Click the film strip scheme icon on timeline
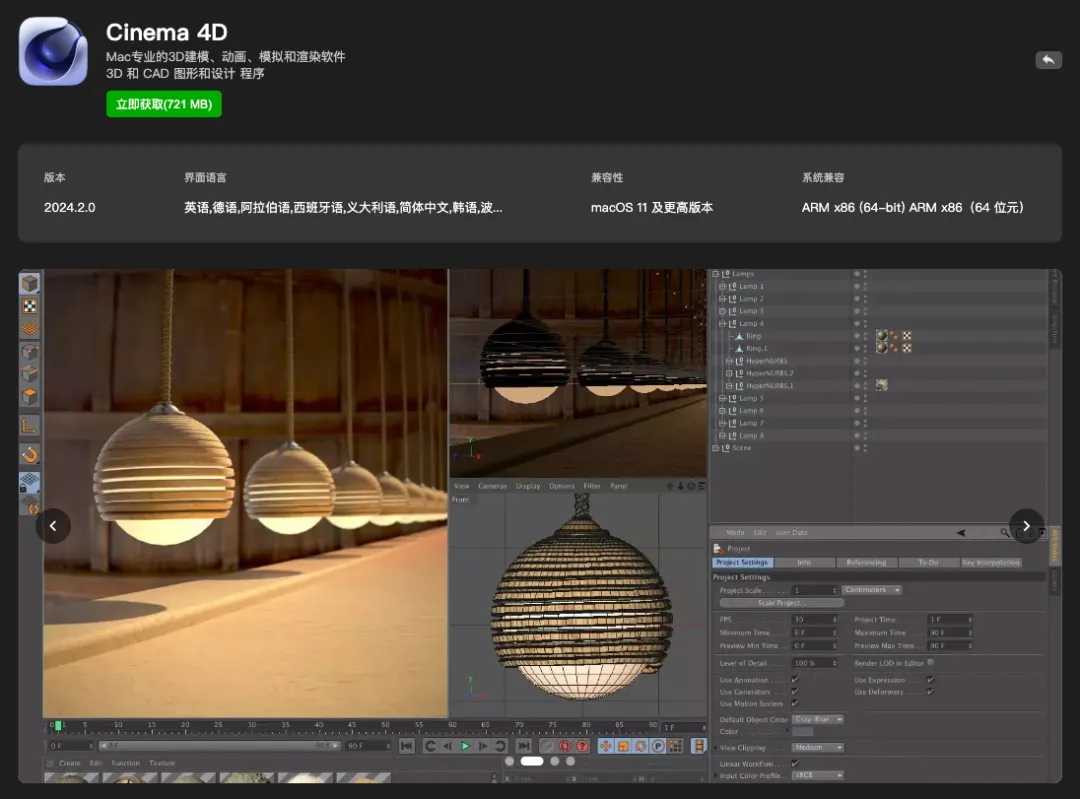 pos(698,746)
